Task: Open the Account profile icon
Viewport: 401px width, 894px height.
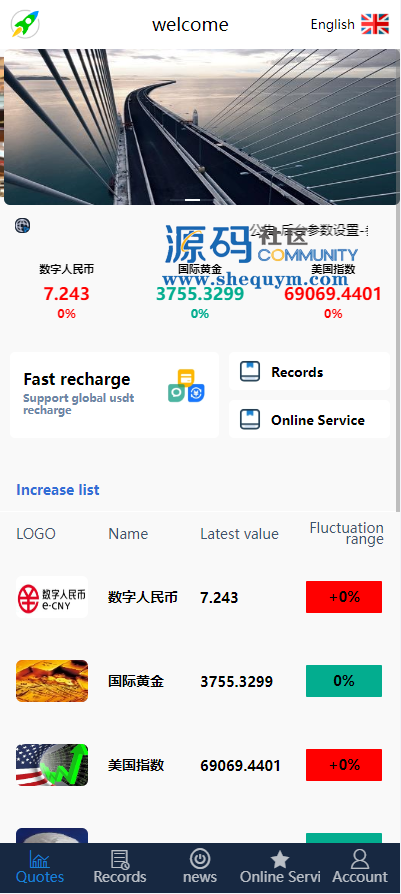Action: [360, 859]
